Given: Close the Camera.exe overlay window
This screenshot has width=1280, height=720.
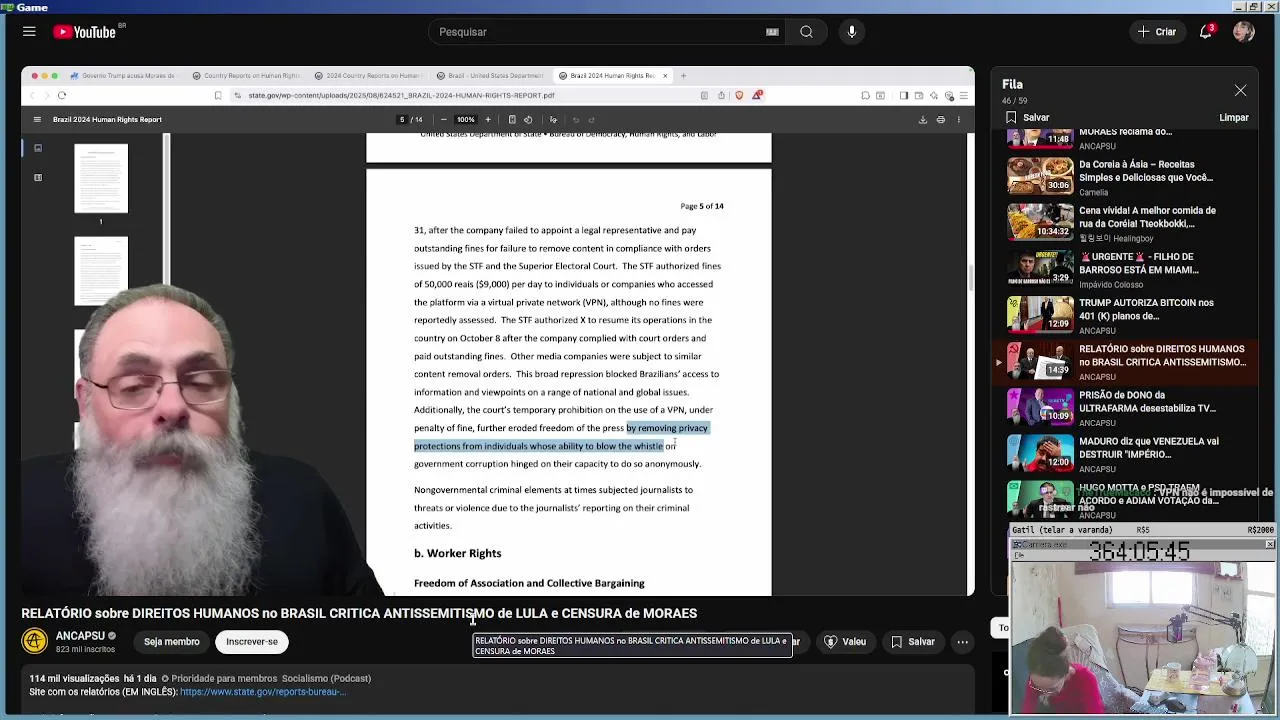Looking at the screenshot, I should (1270, 545).
